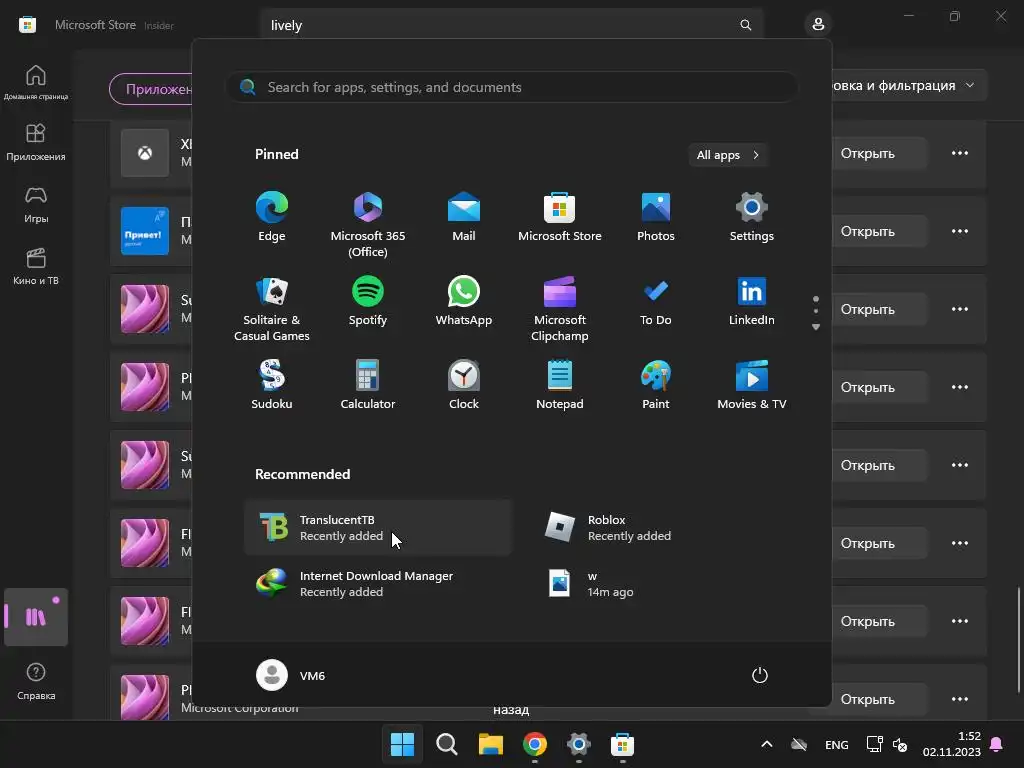Go to the Store Home page (Домашняя страница)
Viewport: 1024px width, 768px height.
36,82
